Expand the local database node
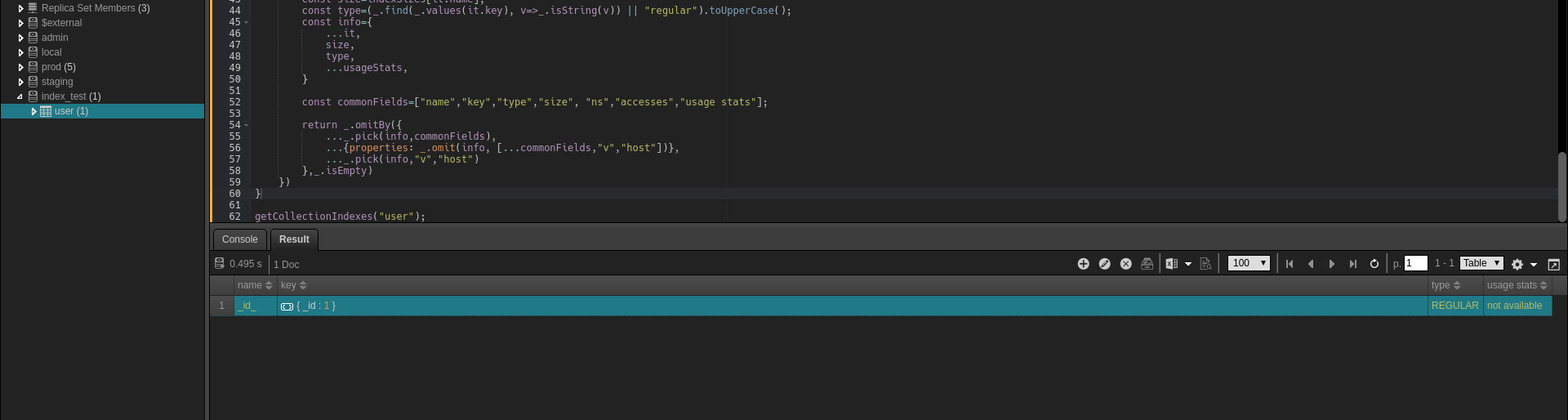1568x420 pixels. 20,52
